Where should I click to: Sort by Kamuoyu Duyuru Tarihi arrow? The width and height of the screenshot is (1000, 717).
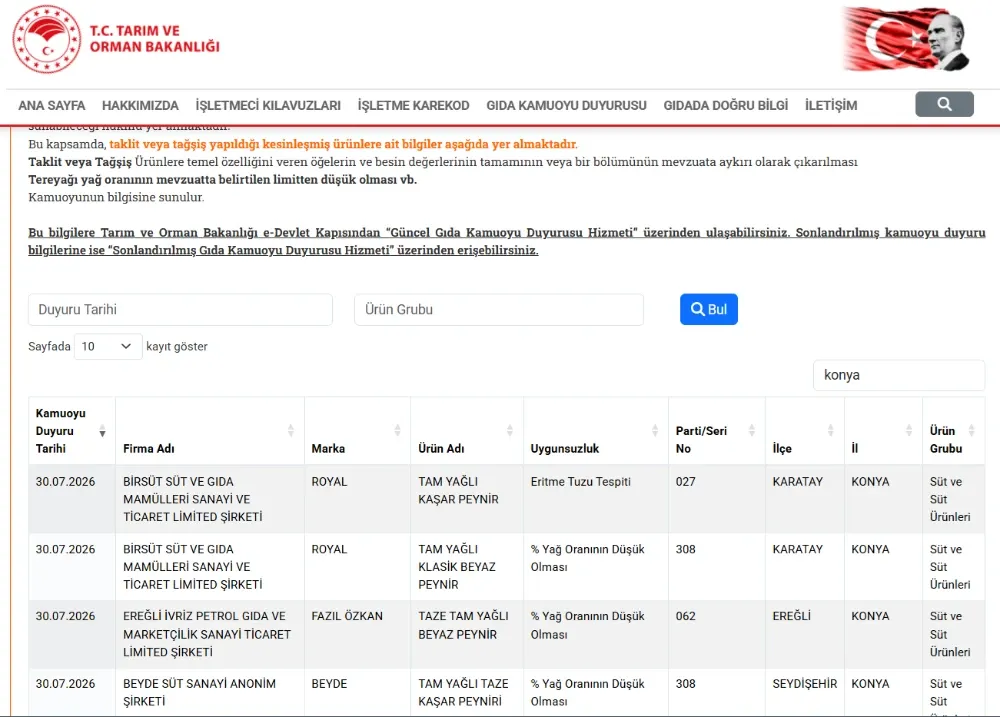point(102,432)
